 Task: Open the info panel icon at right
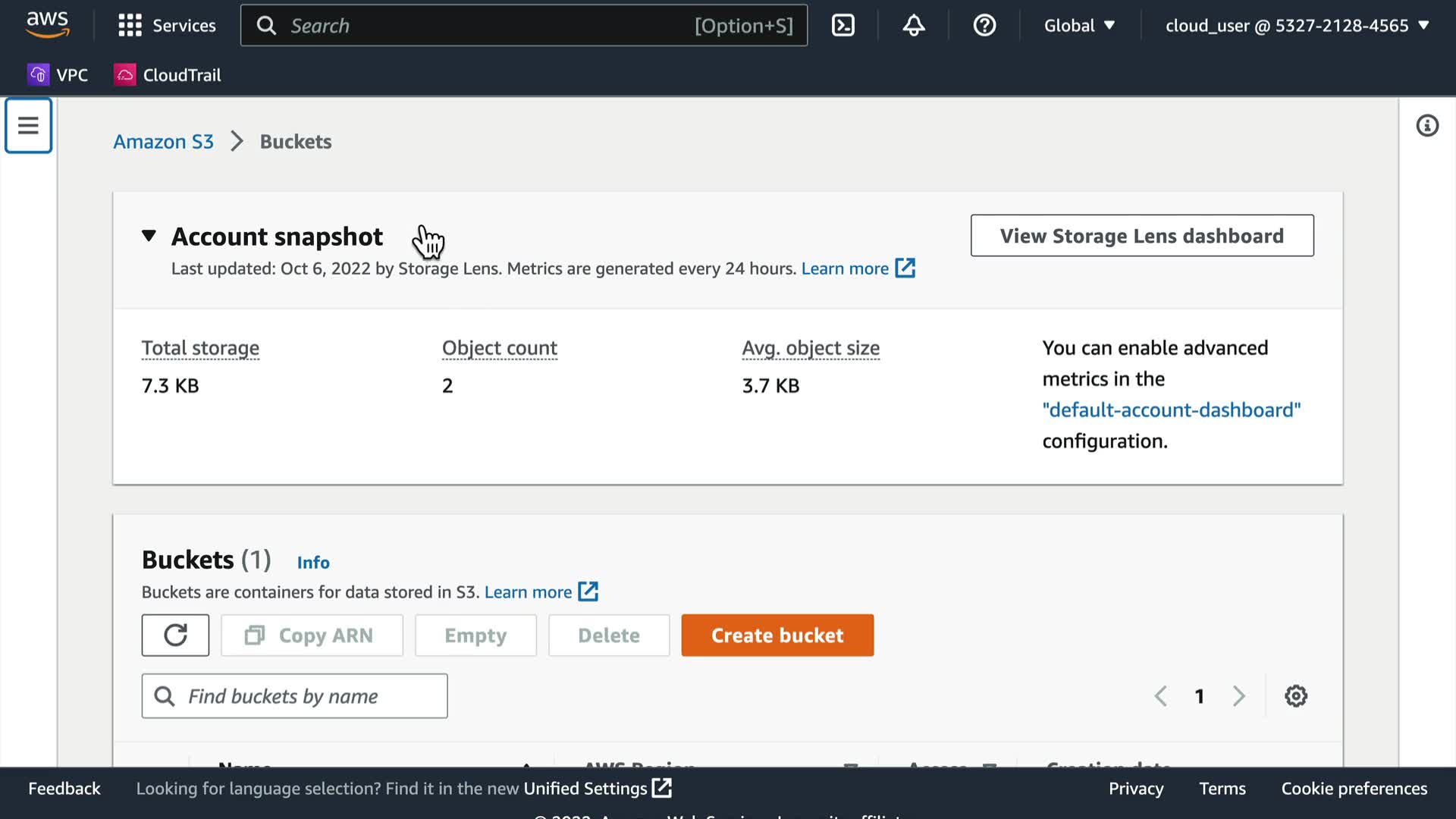coord(1426,126)
